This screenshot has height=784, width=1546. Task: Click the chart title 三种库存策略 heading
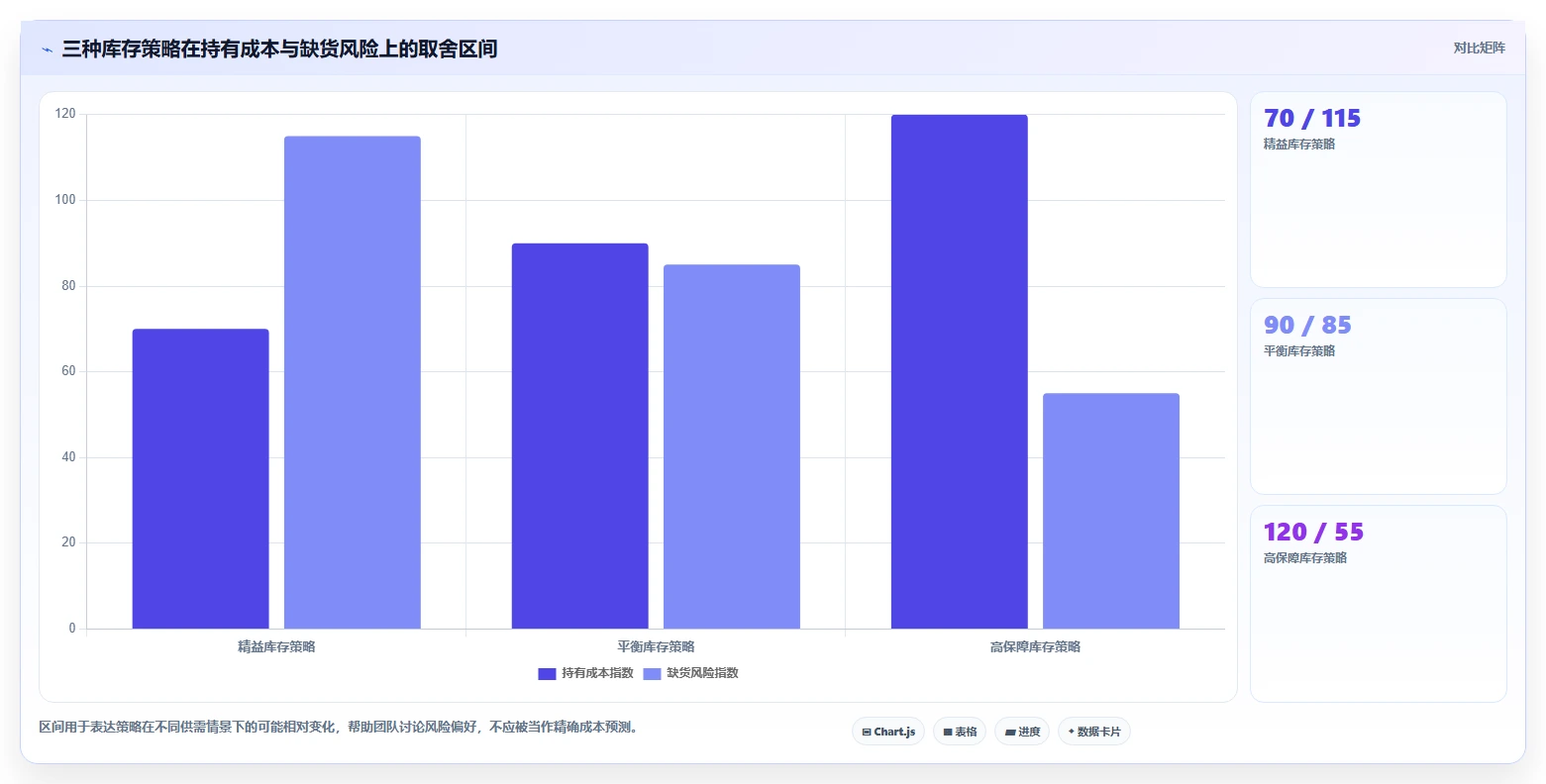pos(279,49)
